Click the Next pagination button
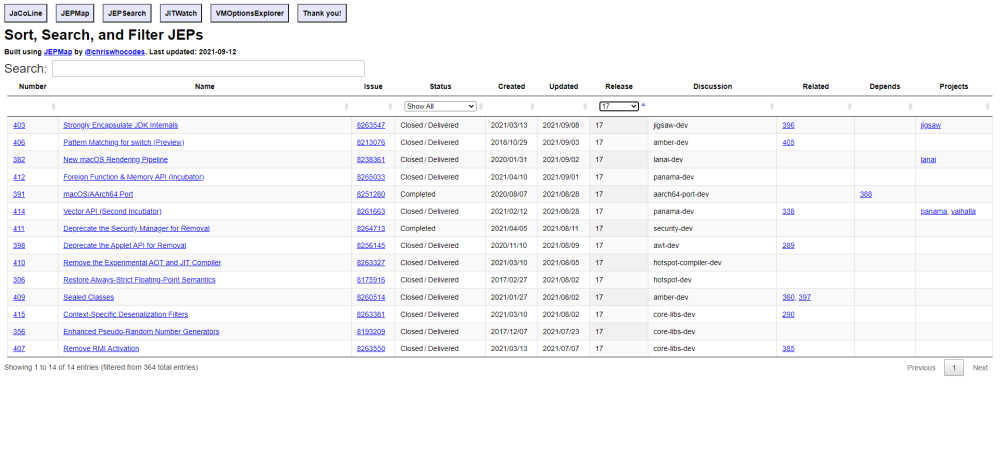This screenshot has height=458, width=1000. coord(980,368)
